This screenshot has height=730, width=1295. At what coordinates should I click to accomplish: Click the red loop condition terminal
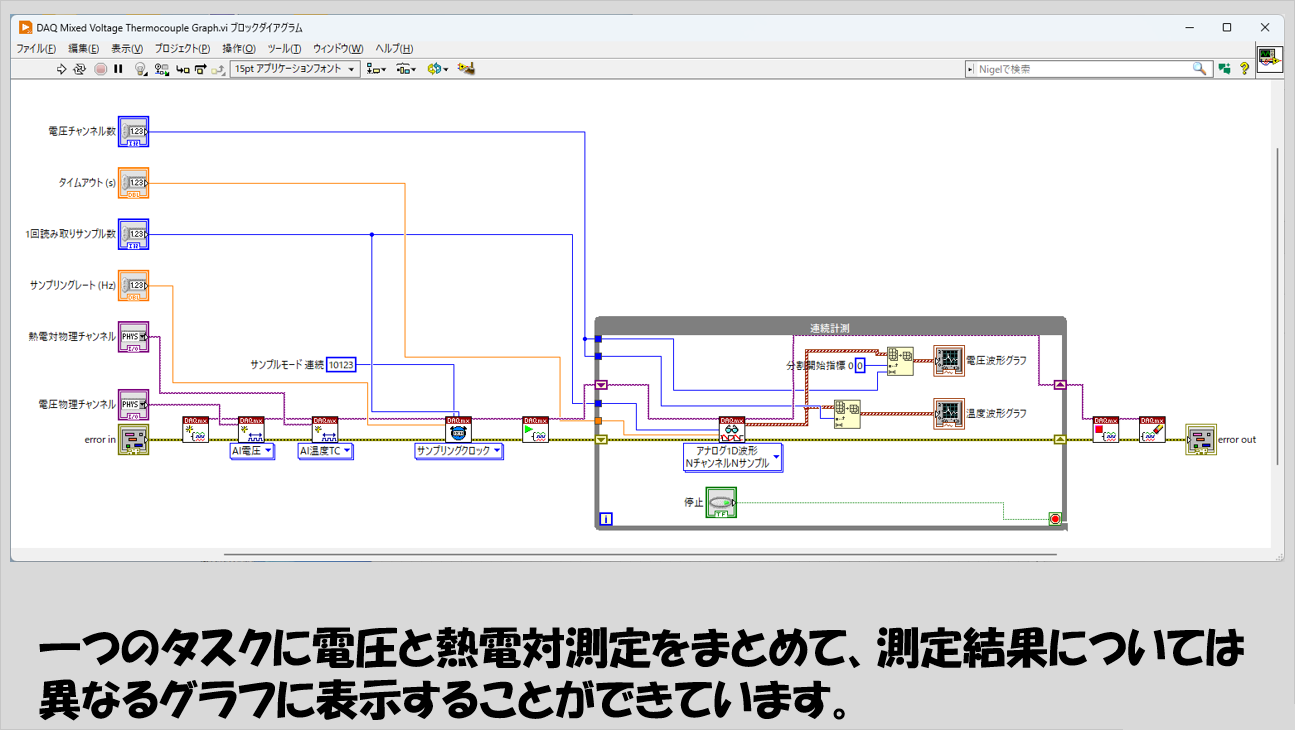coord(1054,518)
